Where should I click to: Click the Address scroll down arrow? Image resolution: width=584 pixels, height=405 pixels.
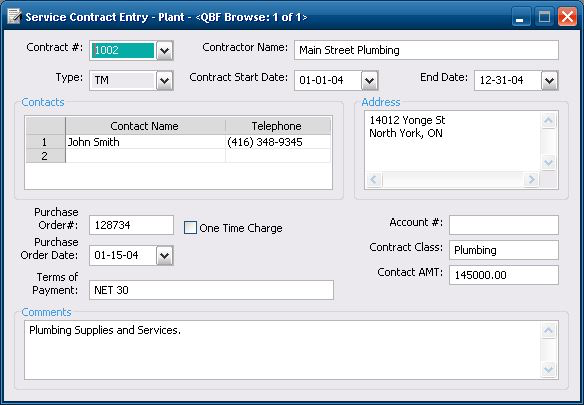coord(548,162)
